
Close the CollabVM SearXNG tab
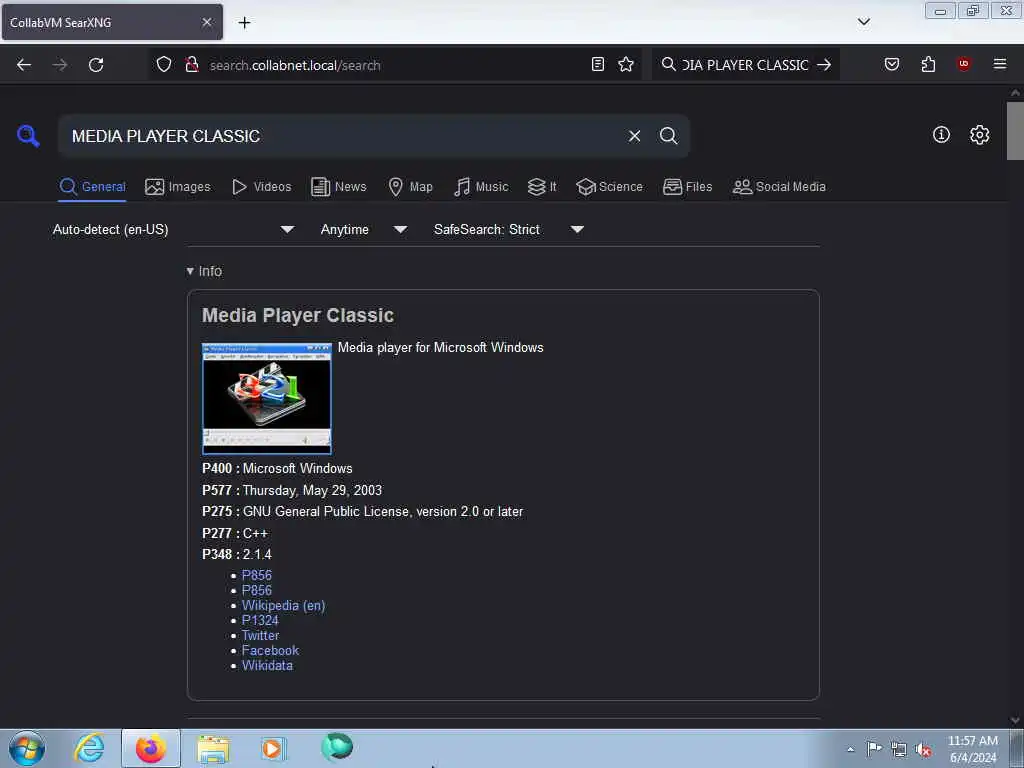coord(207,22)
